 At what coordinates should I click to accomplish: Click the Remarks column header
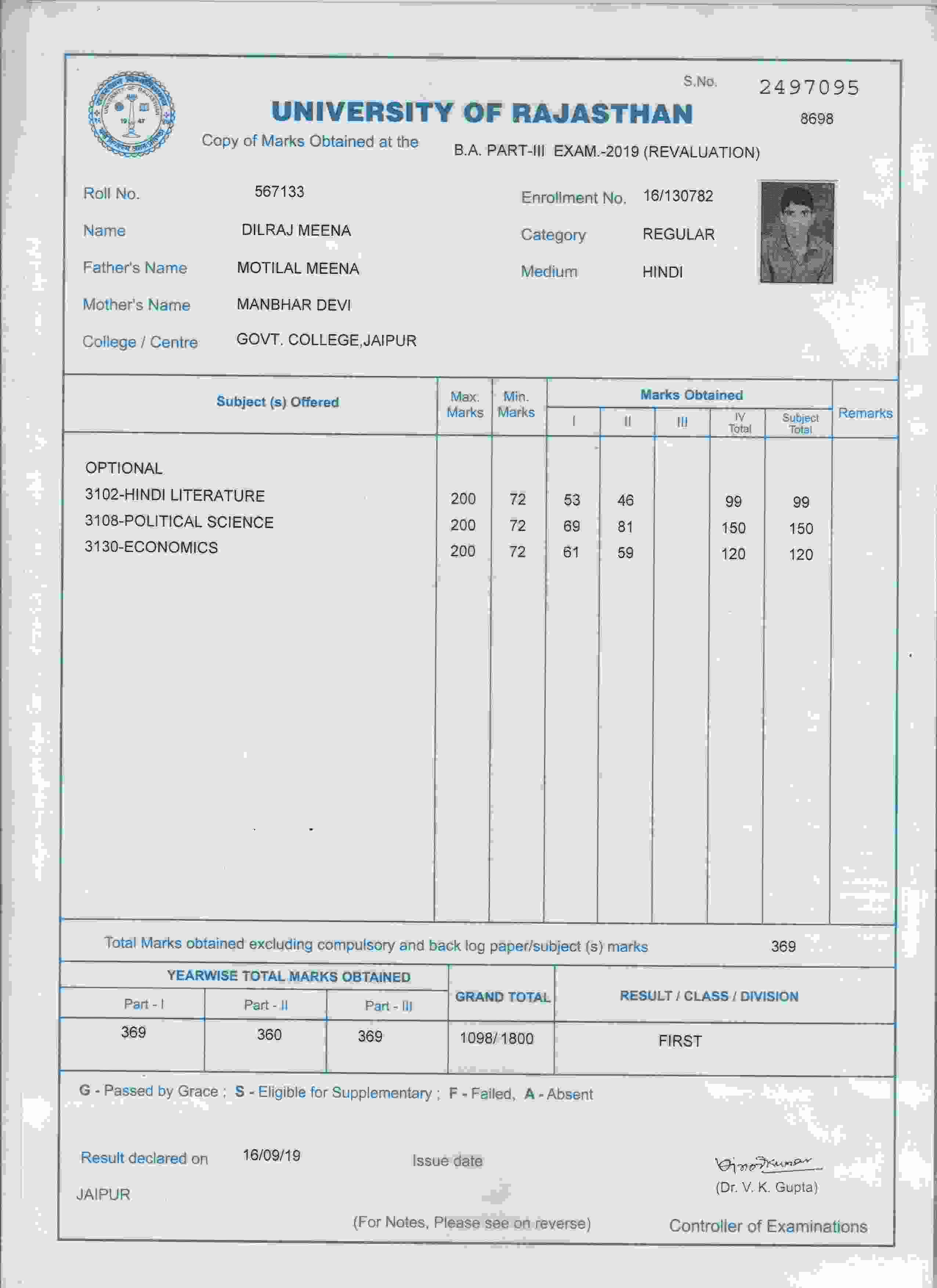pos(865,413)
